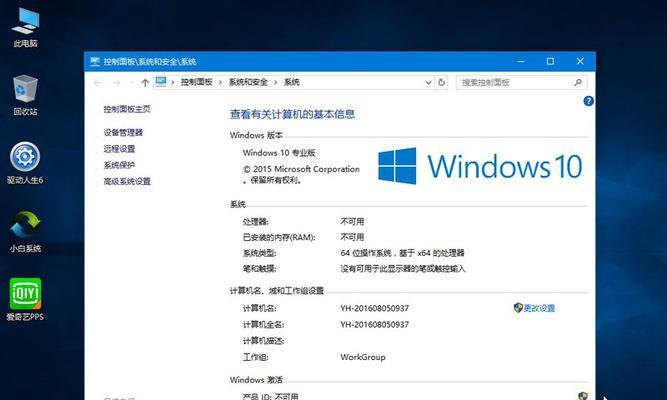The width and height of the screenshot is (667, 400).
Task: Click the Windows 10 专业版 text
Action: coord(279,153)
